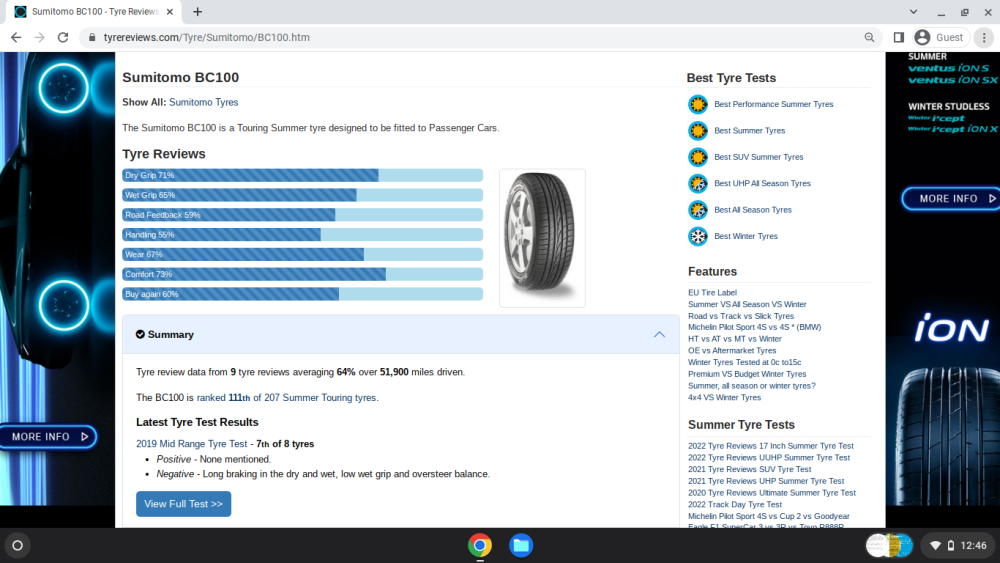Click the Wear 67% rating bar
This screenshot has height=563, width=1000.
point(302,254)
